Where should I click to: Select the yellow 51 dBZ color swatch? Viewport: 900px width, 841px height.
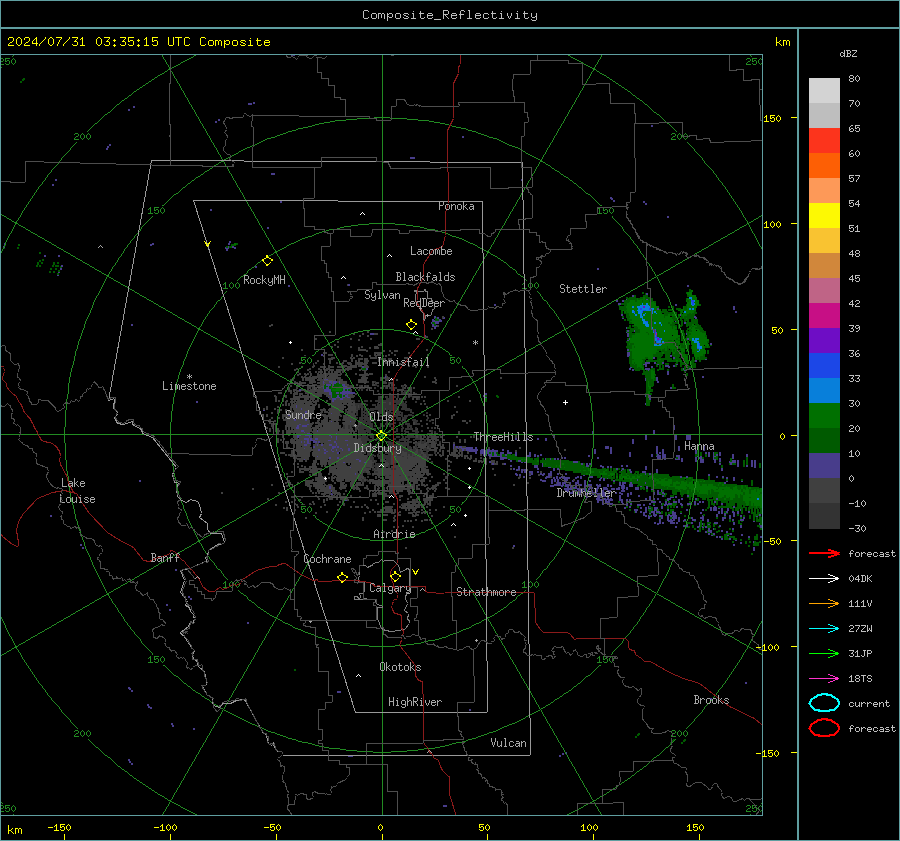tap(824, 216)
